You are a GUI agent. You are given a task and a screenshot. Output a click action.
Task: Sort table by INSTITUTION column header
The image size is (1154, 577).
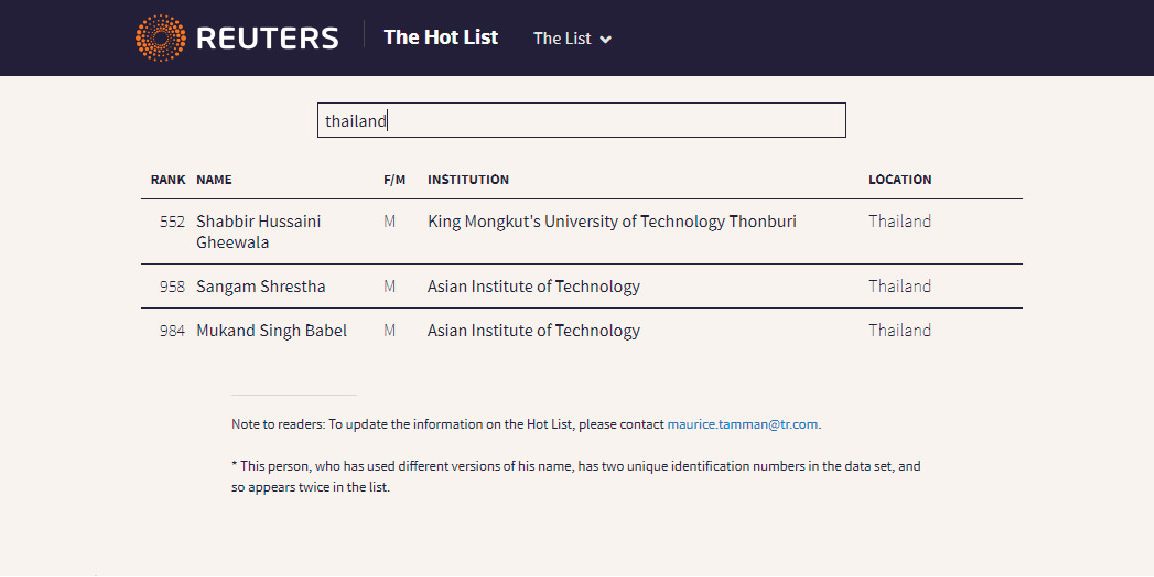coord(468,180)
